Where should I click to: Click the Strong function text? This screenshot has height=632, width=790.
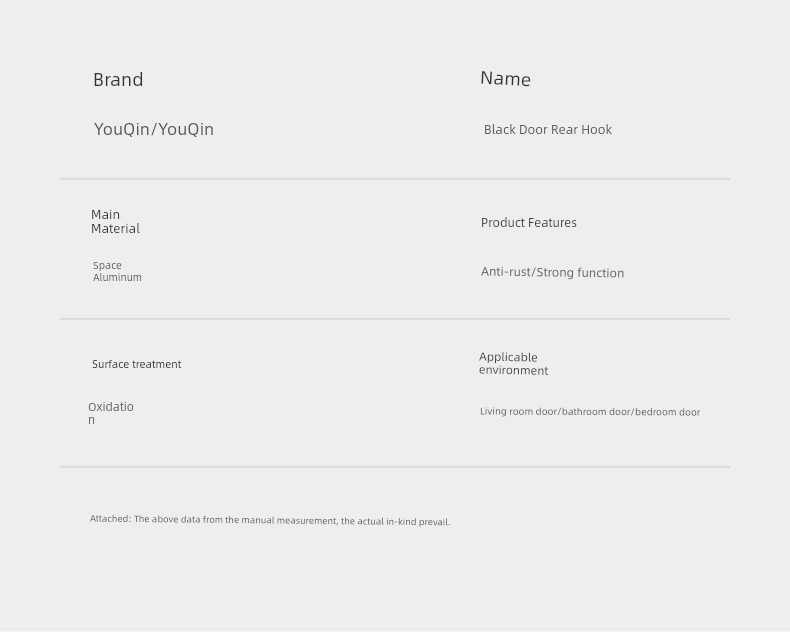[581, 273]
